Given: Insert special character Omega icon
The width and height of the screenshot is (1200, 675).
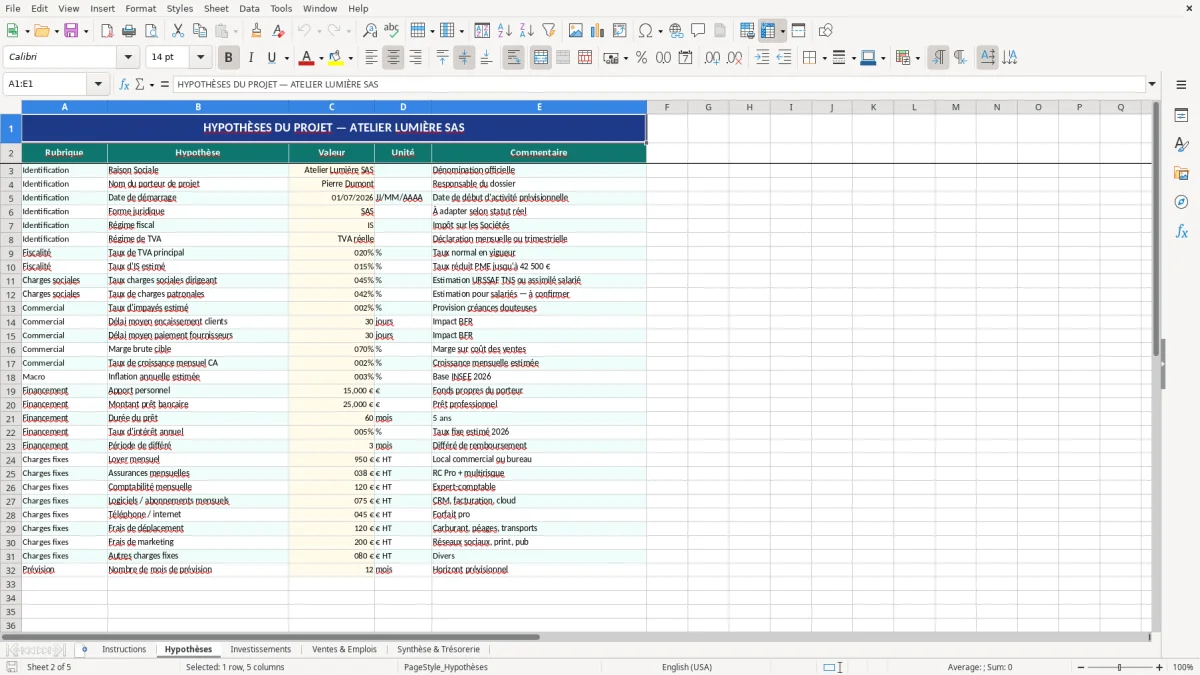Looking at the screenshot, I should (645, 31).
